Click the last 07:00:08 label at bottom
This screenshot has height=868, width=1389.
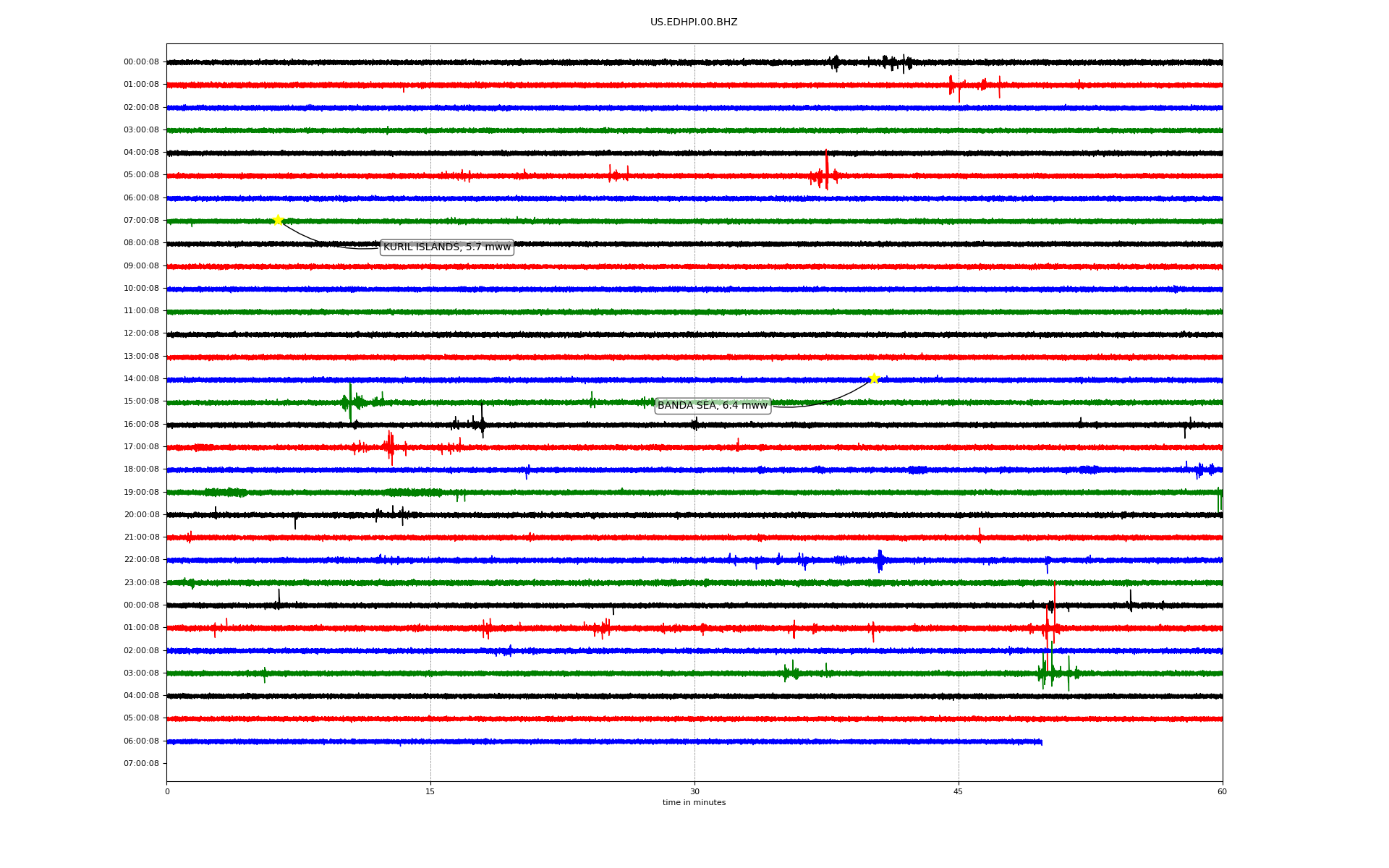coord(141,764)
